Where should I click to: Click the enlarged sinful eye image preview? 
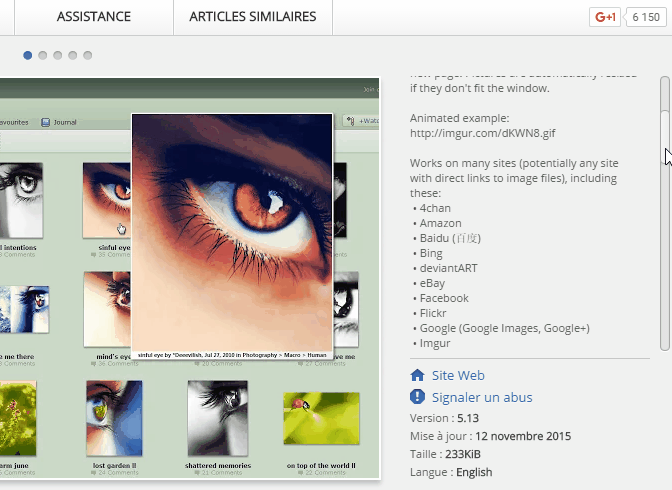point(232,236)
